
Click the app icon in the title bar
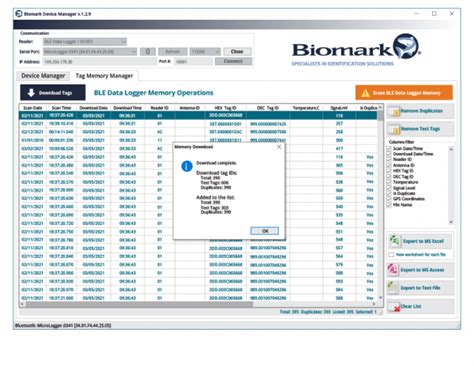coord(19,14)
